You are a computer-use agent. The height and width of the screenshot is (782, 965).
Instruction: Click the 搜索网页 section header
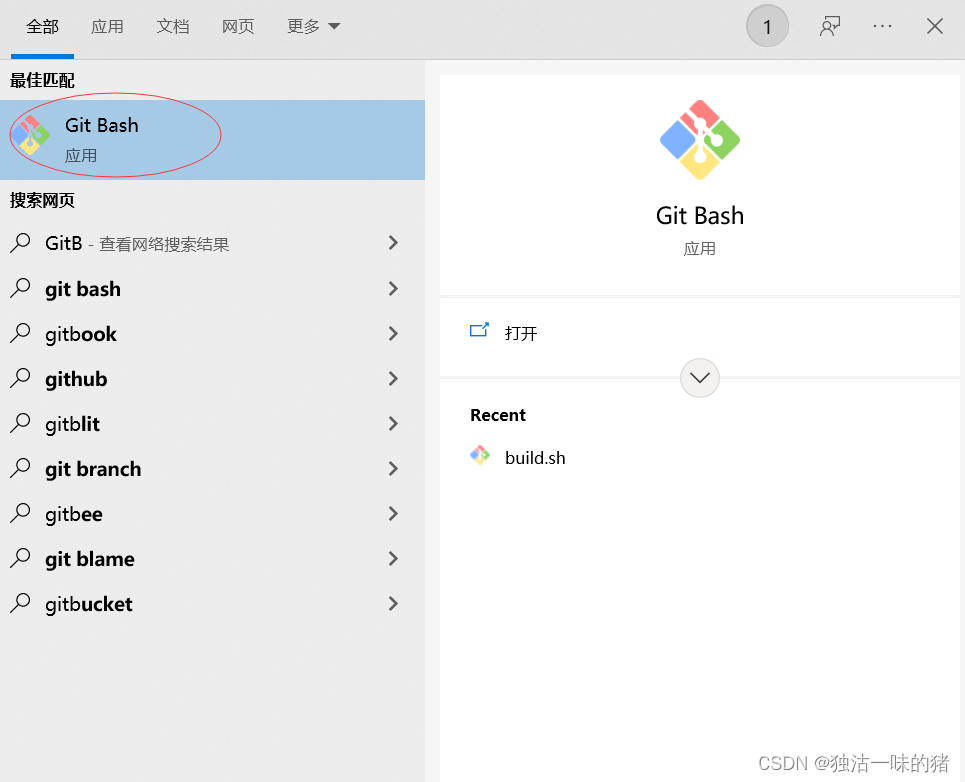42,200
